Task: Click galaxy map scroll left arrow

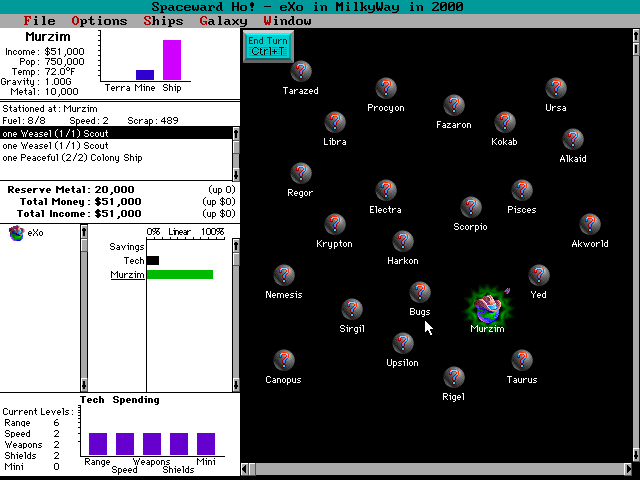Action: tap(245, 469)
